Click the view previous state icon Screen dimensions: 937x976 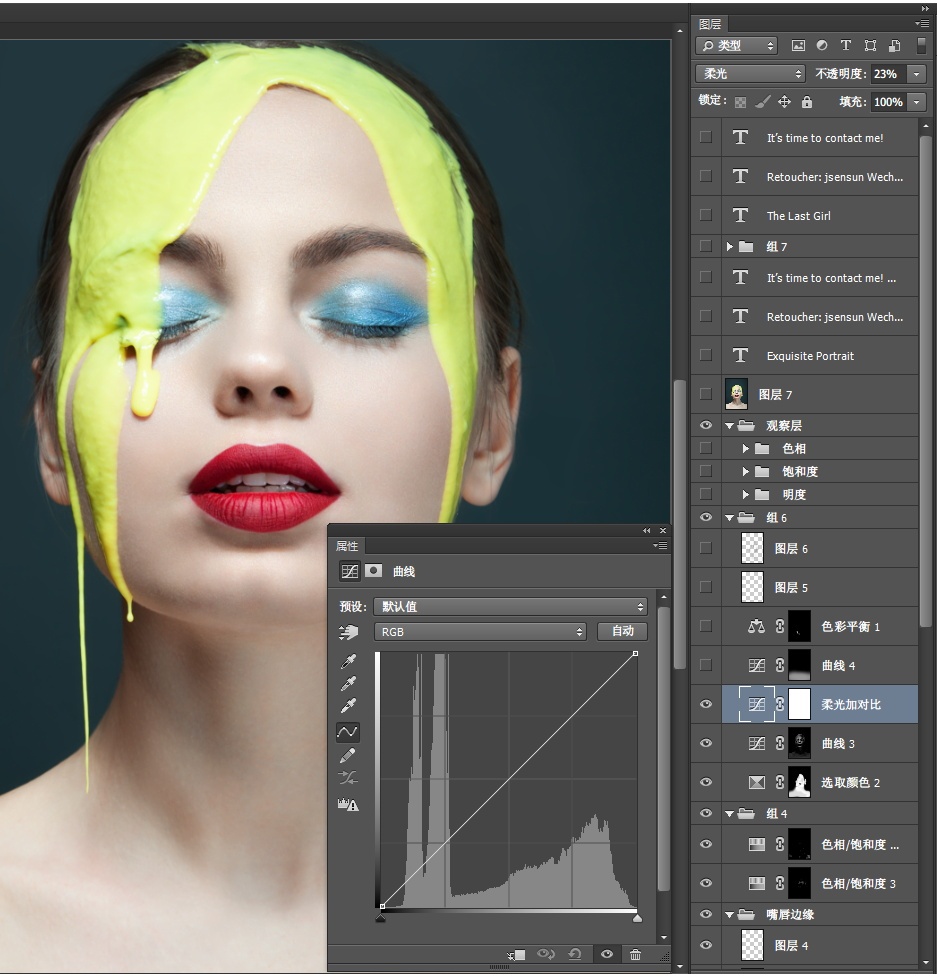click(546, 954)
